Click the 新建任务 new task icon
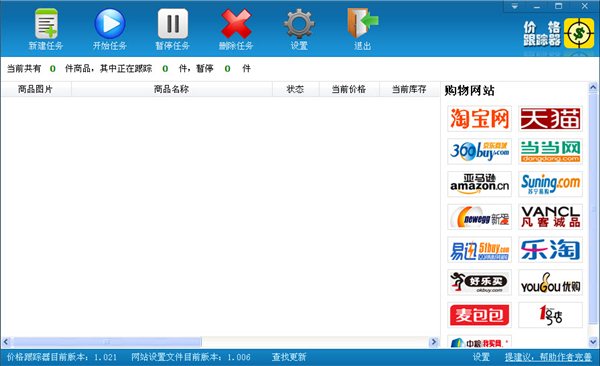Image resolution: width=600 pixels, height=366 pixels. 46,25
